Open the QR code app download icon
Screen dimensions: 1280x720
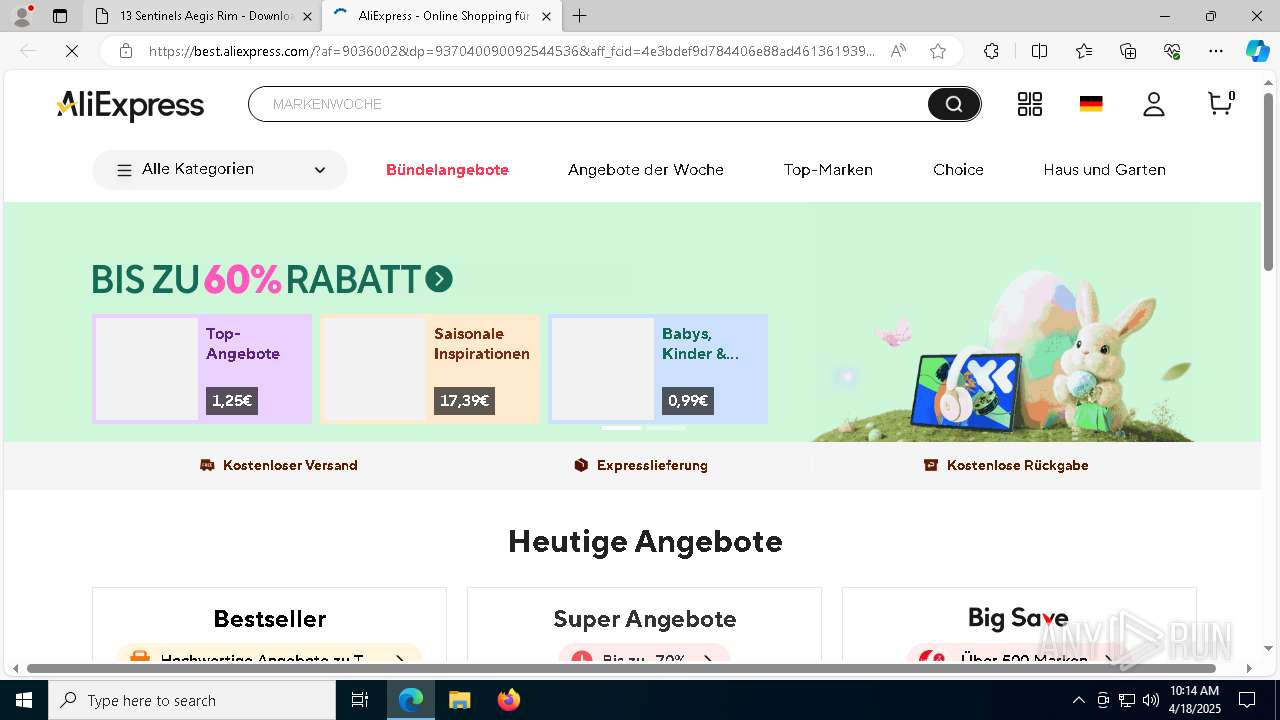click(x=1030, y=104)
